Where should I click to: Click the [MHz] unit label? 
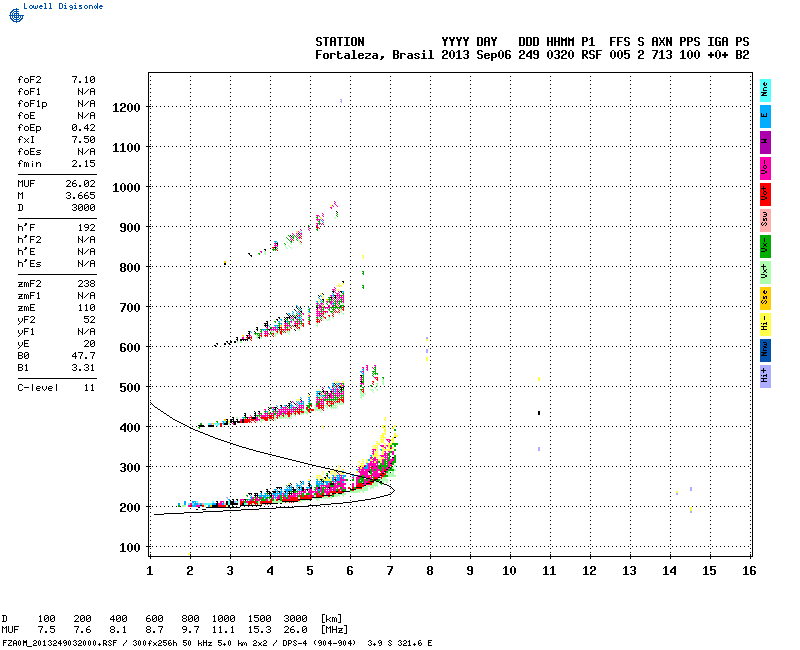[x=334, y=630]
